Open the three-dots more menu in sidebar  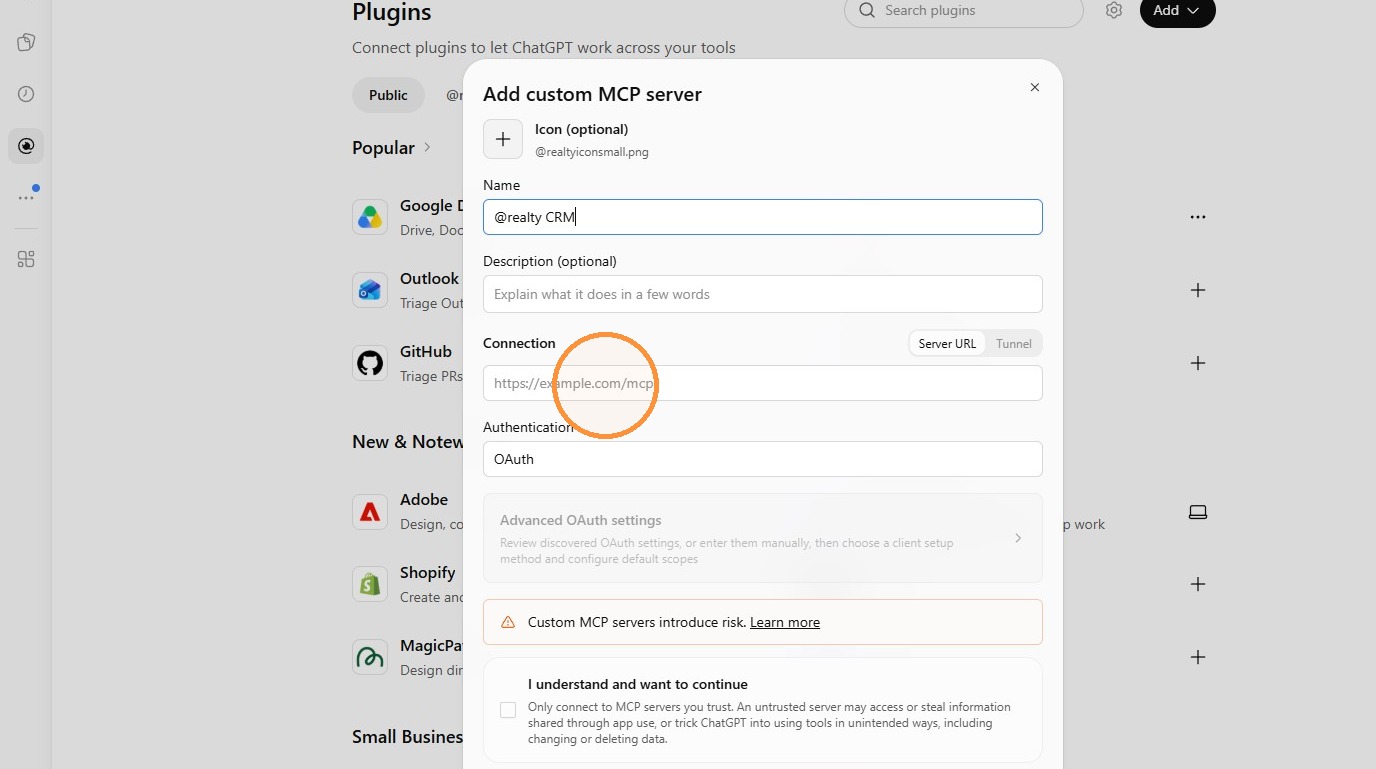[x=26, y=198]
